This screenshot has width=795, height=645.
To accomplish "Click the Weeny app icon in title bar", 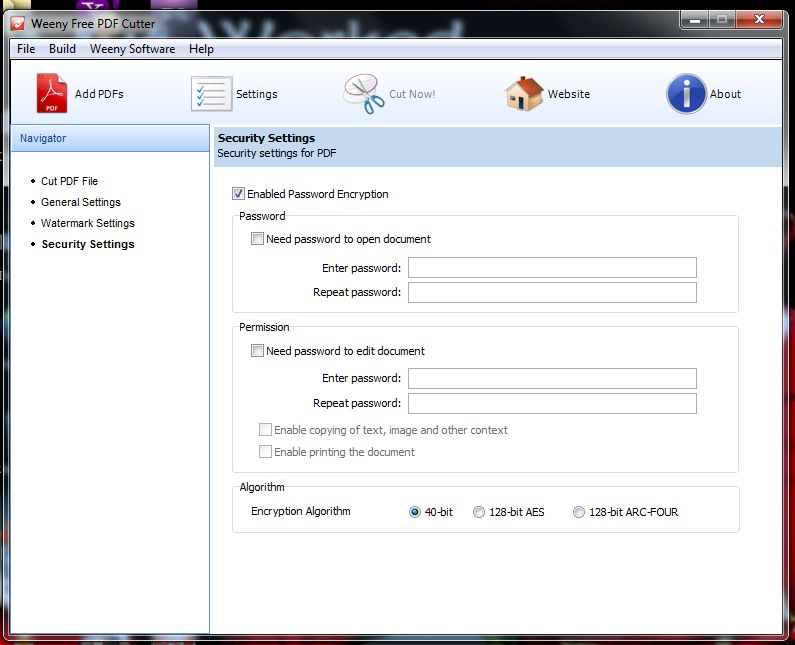I will pos(17,23).
